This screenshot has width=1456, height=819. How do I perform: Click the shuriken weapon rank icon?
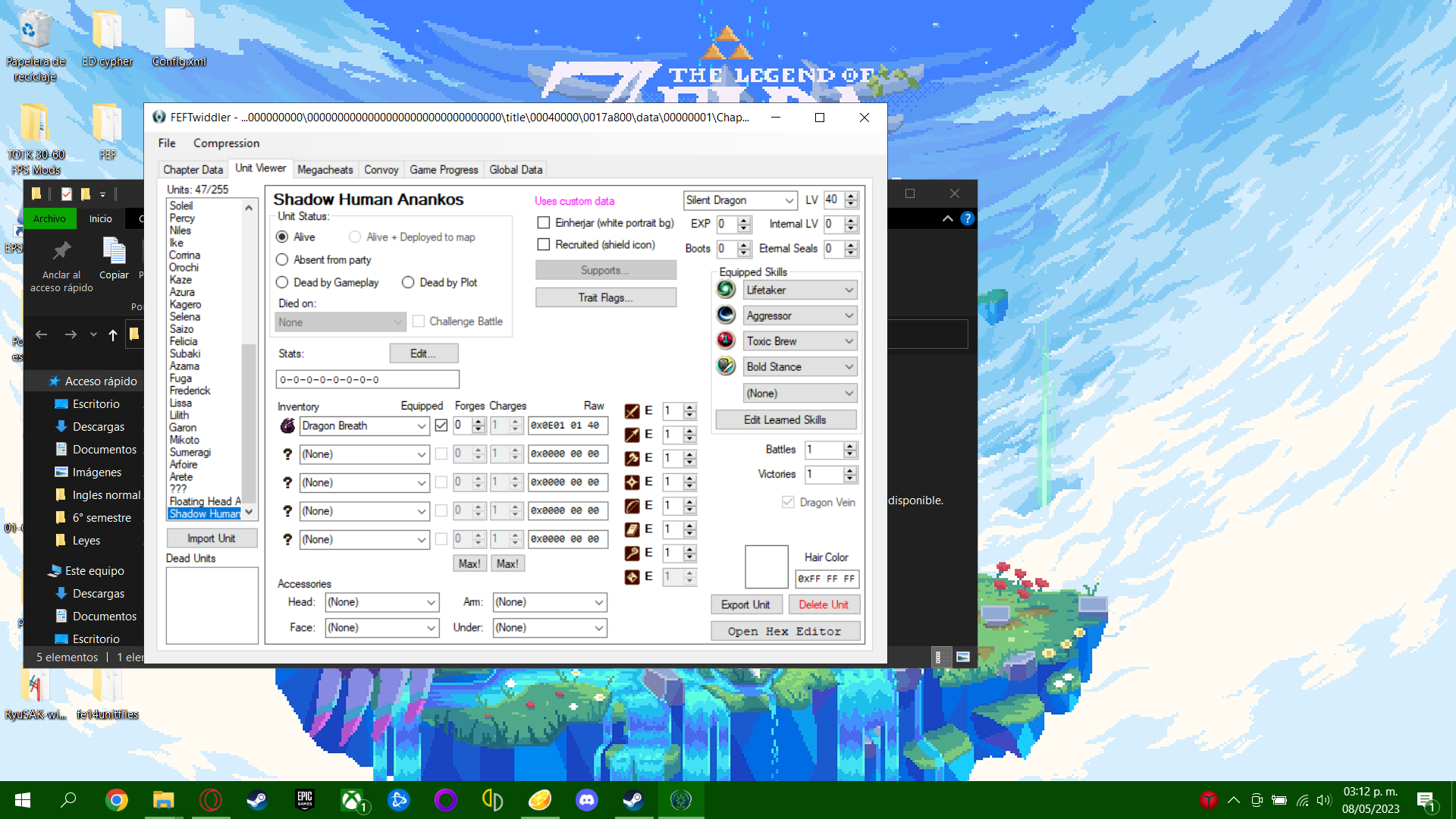(x=632, y=482)
